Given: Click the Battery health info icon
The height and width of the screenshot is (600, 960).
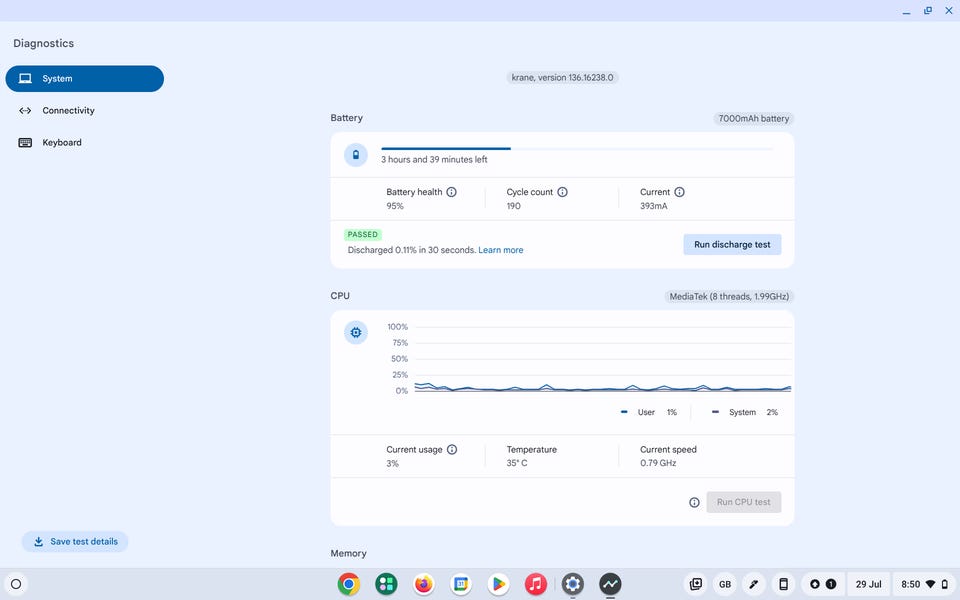Looking at the screenshot, I should (x=451, y=192).
